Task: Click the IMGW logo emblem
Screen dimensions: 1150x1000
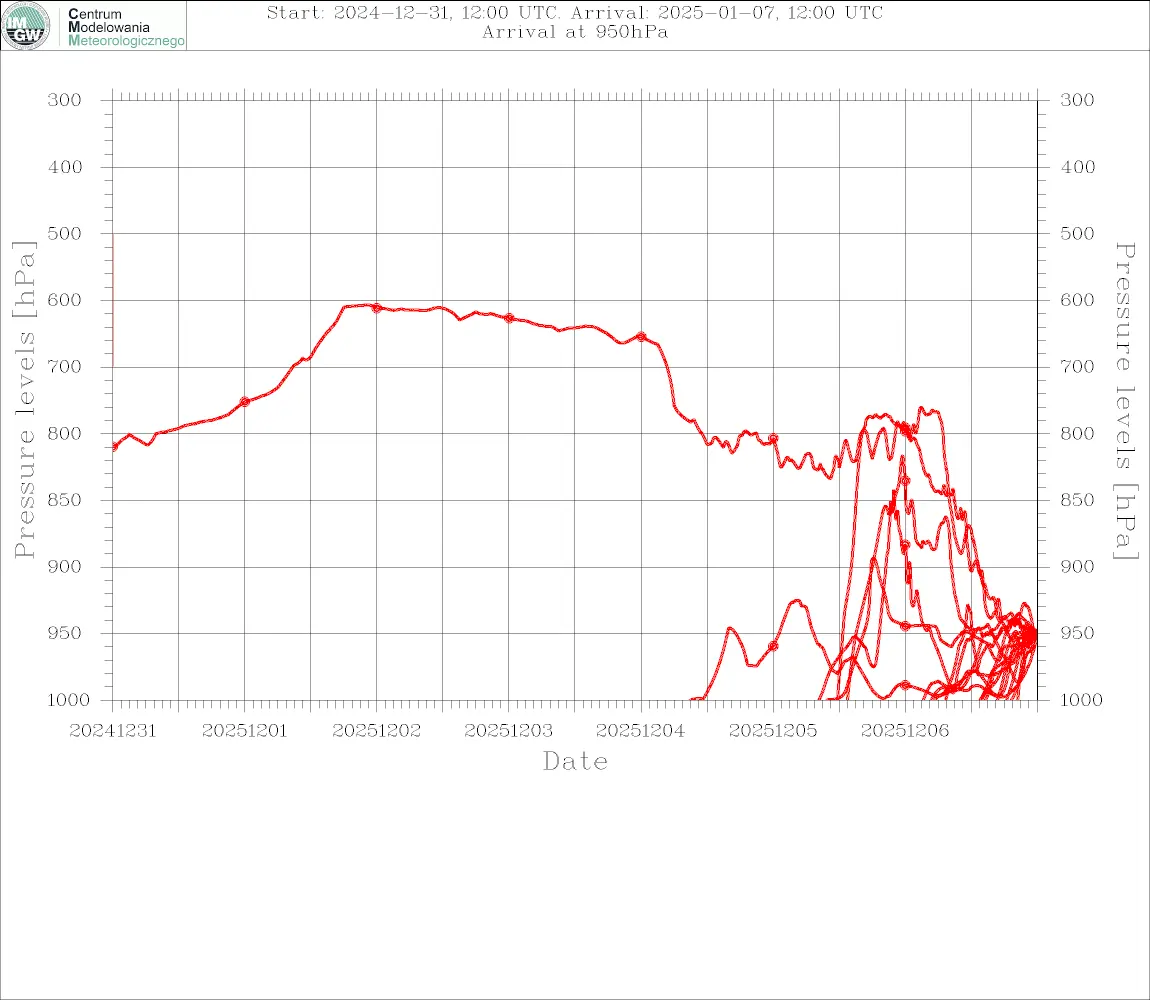Action: [x=26, y=26]
